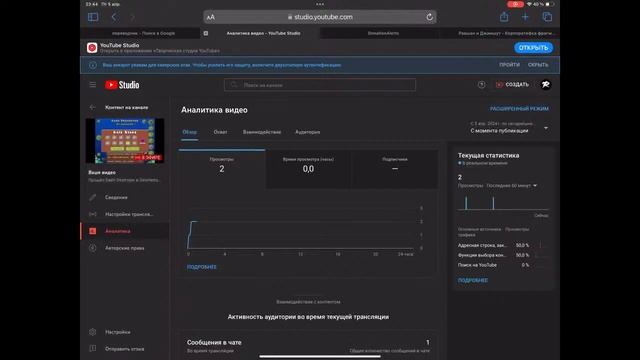Image resolution: width=640 pixels, height=360 pixels.
Task: Focus the channel search field
Action: (x=320, y=85)
